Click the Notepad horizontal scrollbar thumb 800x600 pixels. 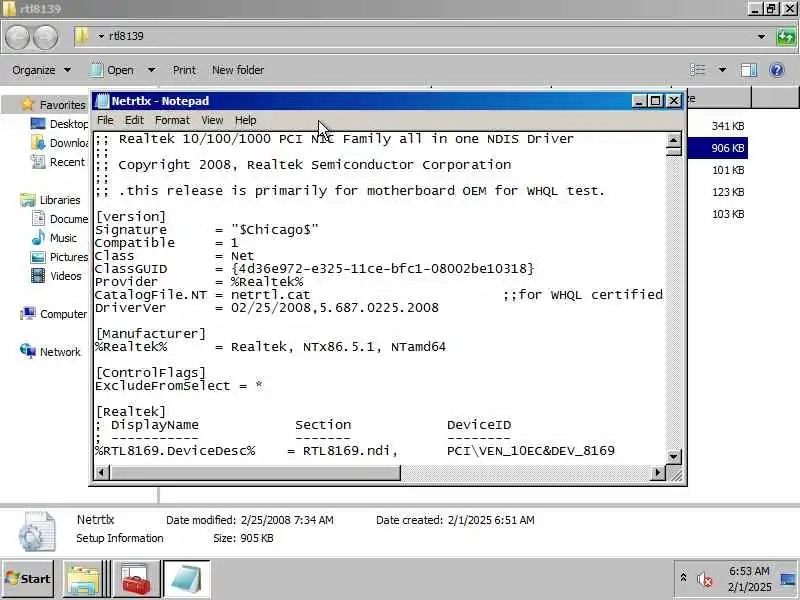pos(255,473)
